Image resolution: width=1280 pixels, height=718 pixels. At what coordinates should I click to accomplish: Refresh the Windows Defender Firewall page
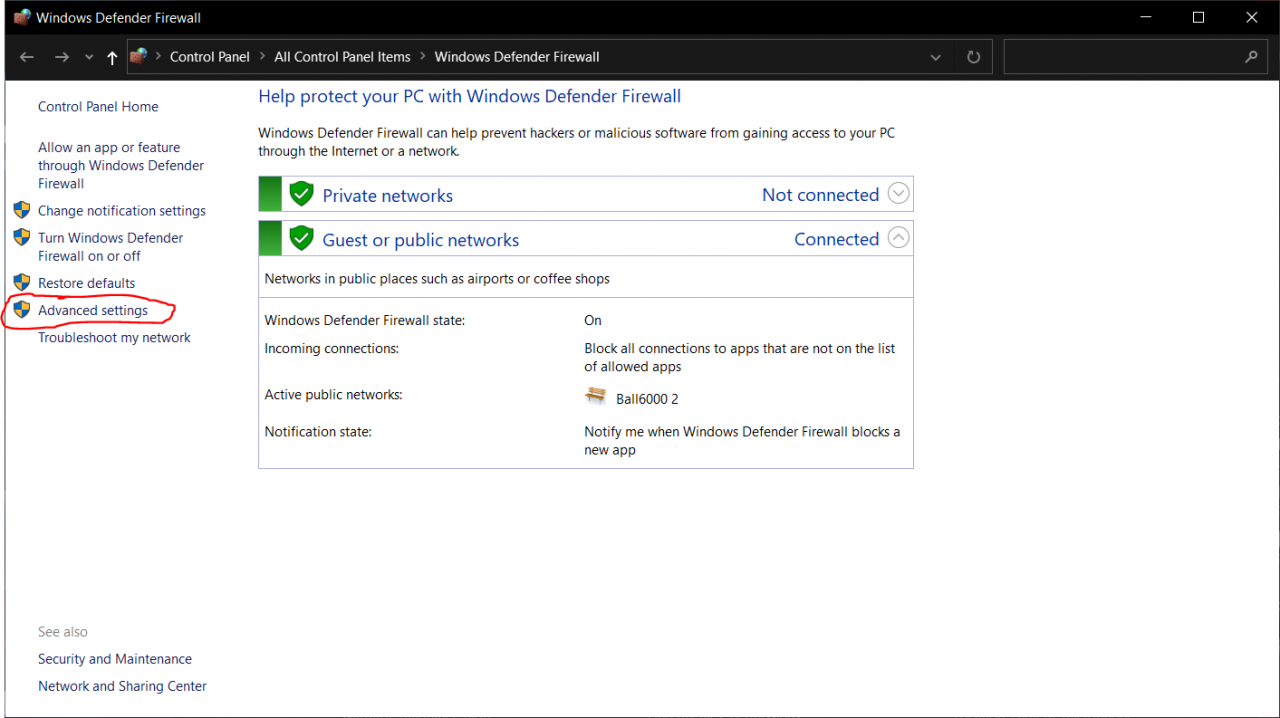(x=973, y=57)
